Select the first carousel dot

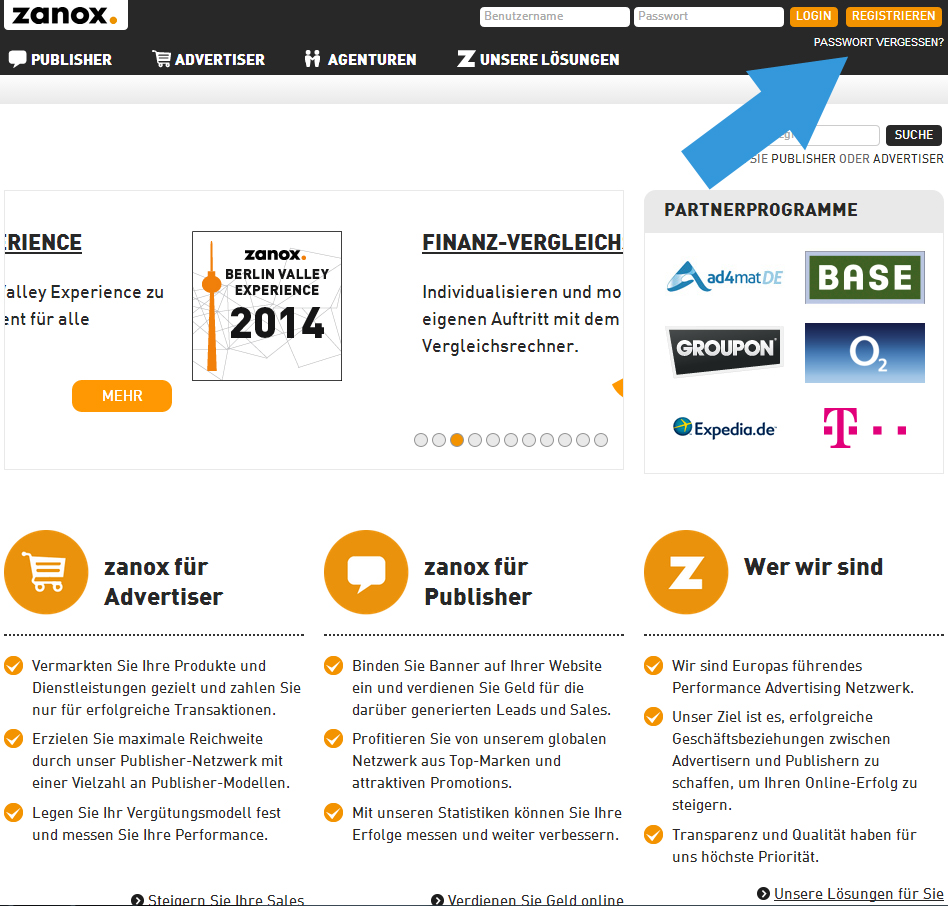[x=421, y=440]
